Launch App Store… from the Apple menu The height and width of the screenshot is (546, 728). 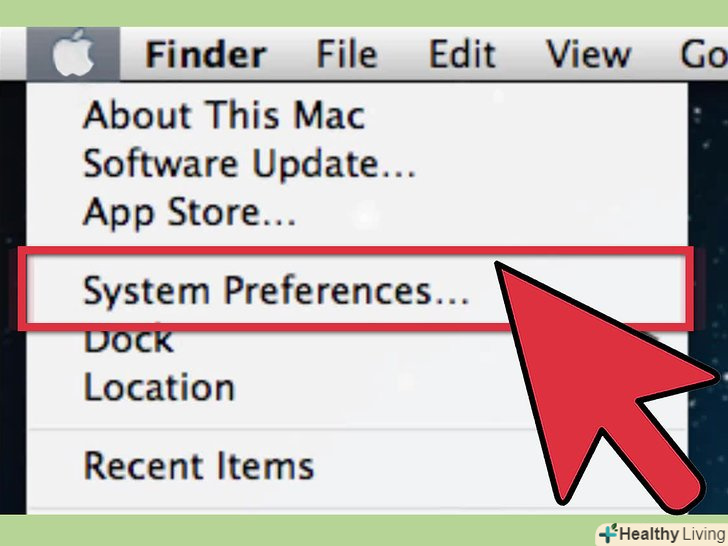click(189, 212)
